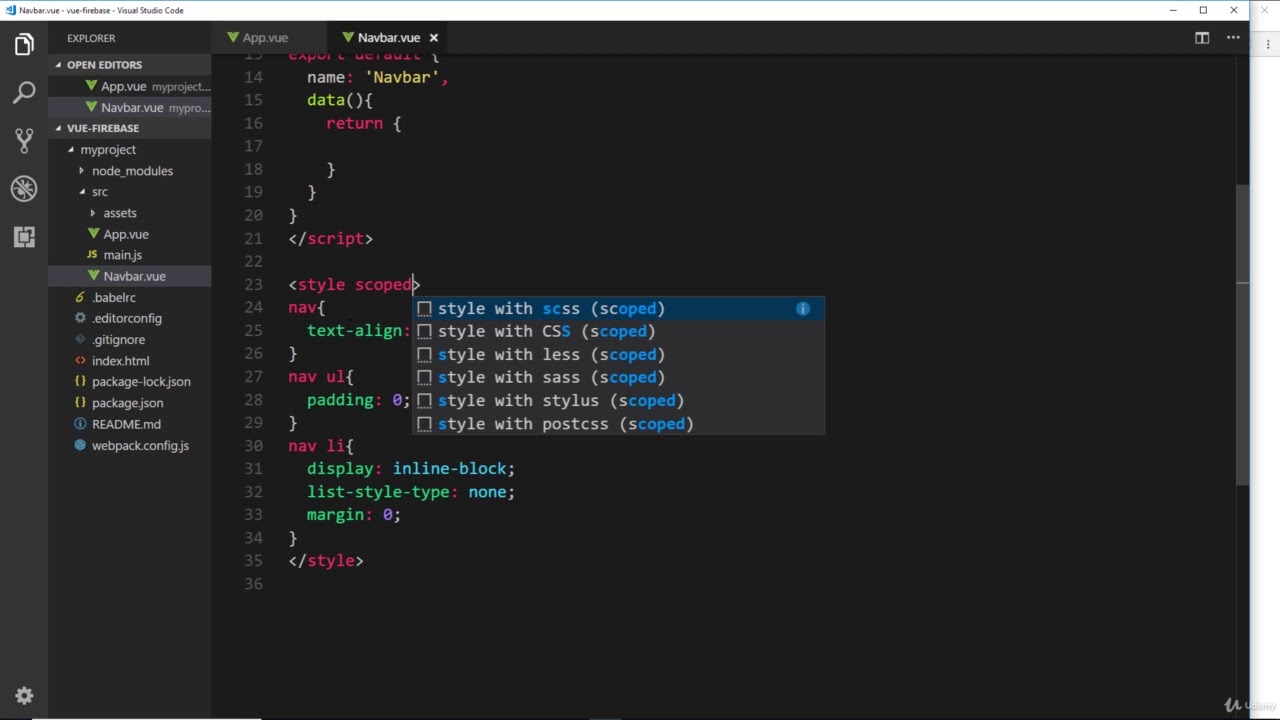
Task: Click the README.md info file icon
Action: click(81, 424)
